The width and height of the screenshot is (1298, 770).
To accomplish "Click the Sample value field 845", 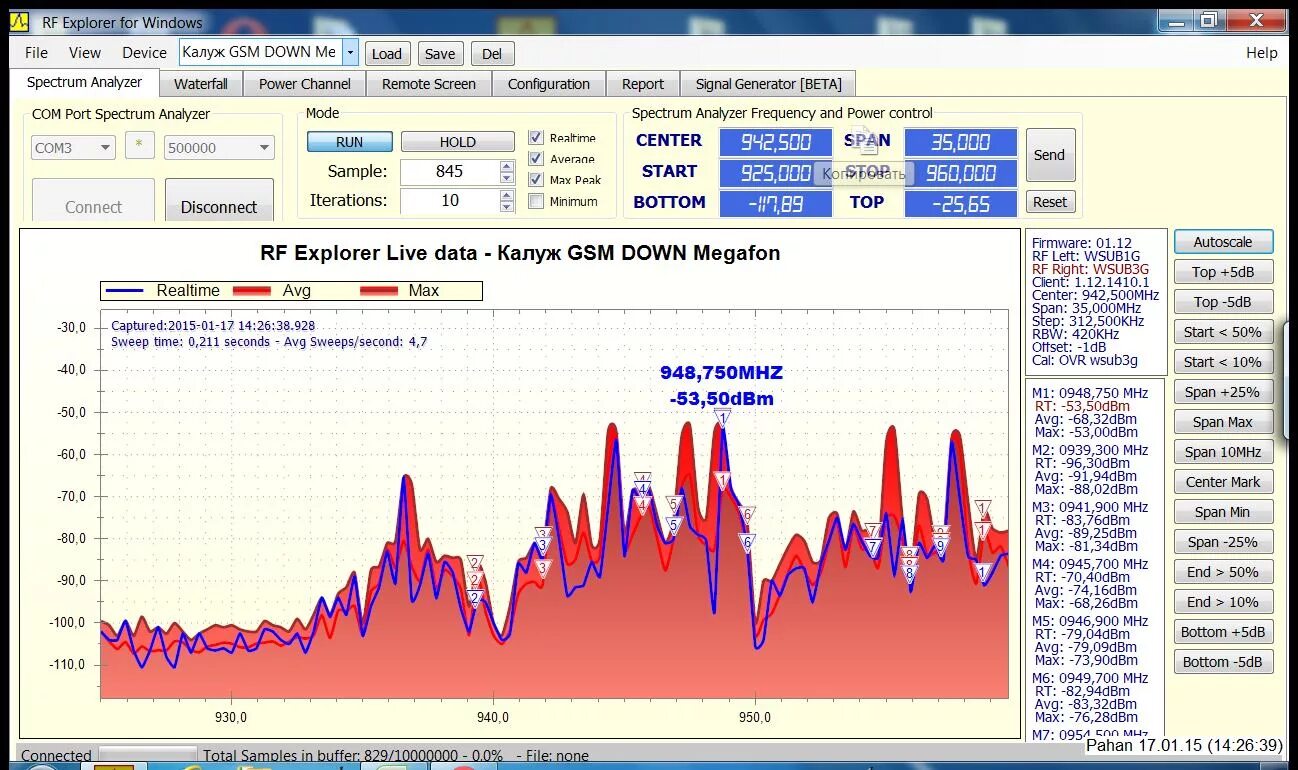I will [450, 172].
